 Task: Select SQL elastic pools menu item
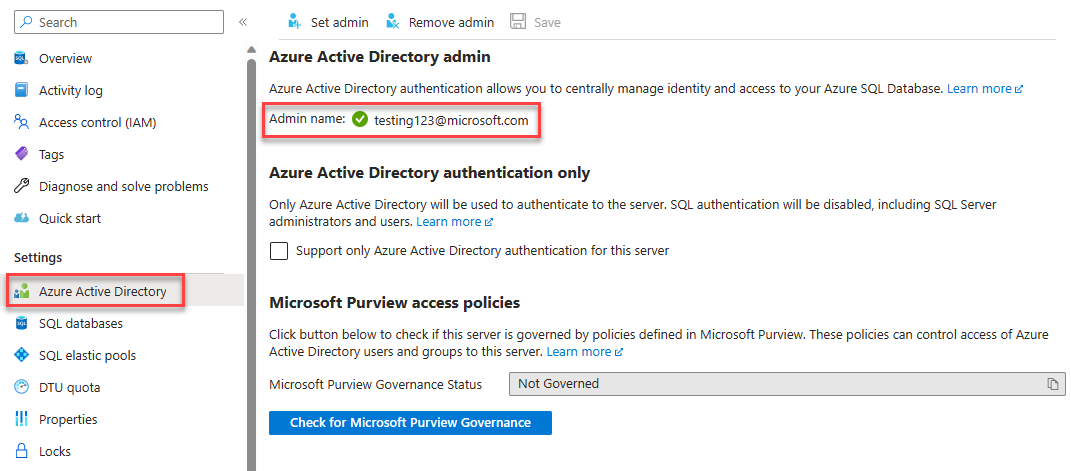(87, 355)
